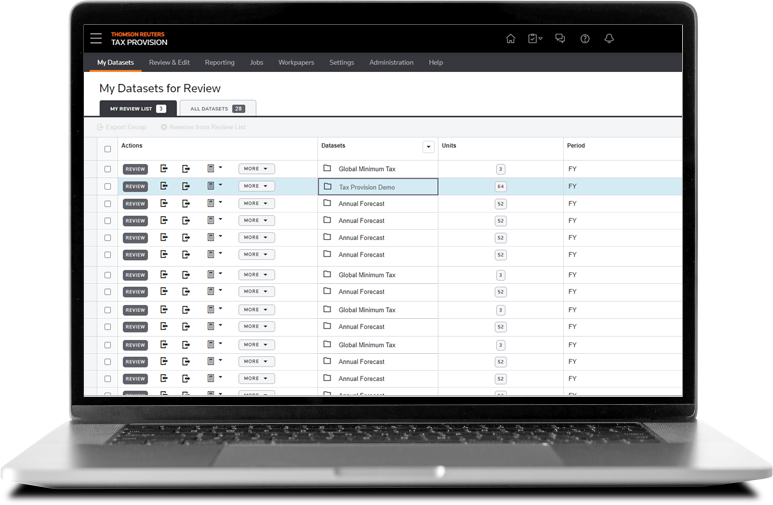Viewport: 773px width, 505px height.
Task: Click the first export icon in the Tax Provision Demo row
Action: [164, 186]
